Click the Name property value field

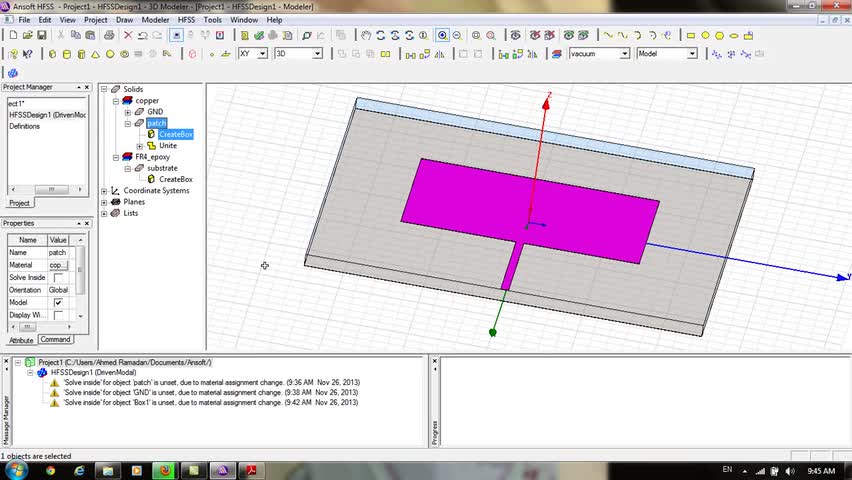(x=58, y=252)
